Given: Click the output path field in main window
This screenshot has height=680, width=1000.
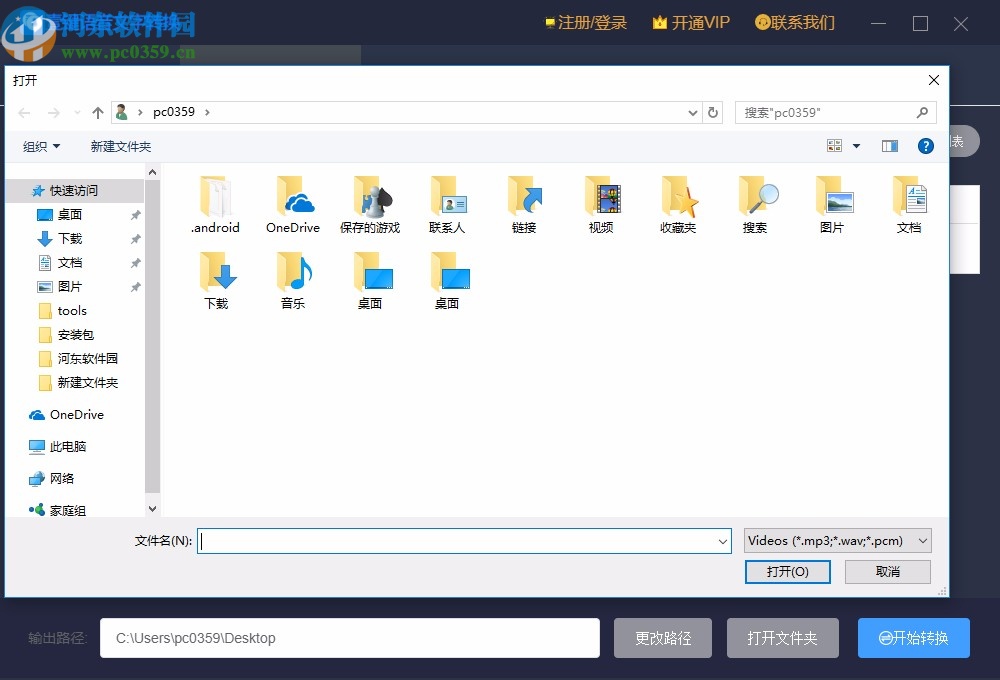Looking at the screenshot, I should click(349, 638).
